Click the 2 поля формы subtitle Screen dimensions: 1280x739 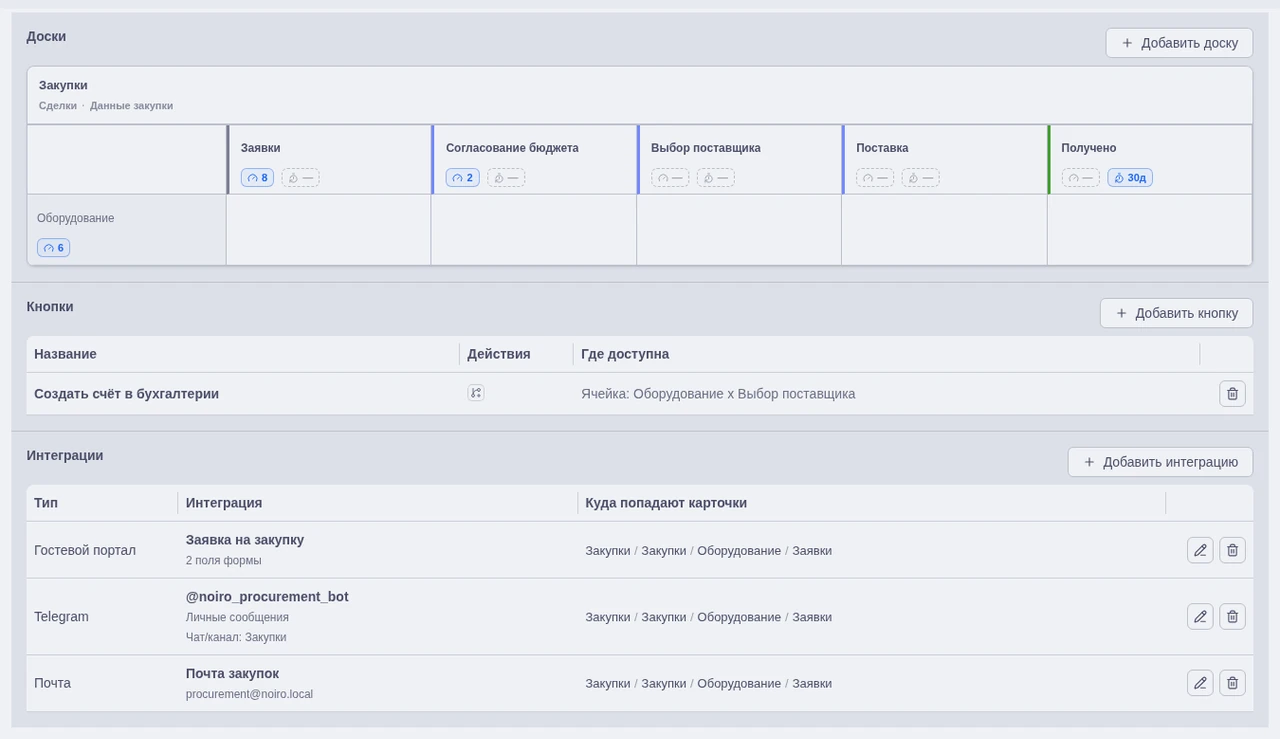pos(224,561)
